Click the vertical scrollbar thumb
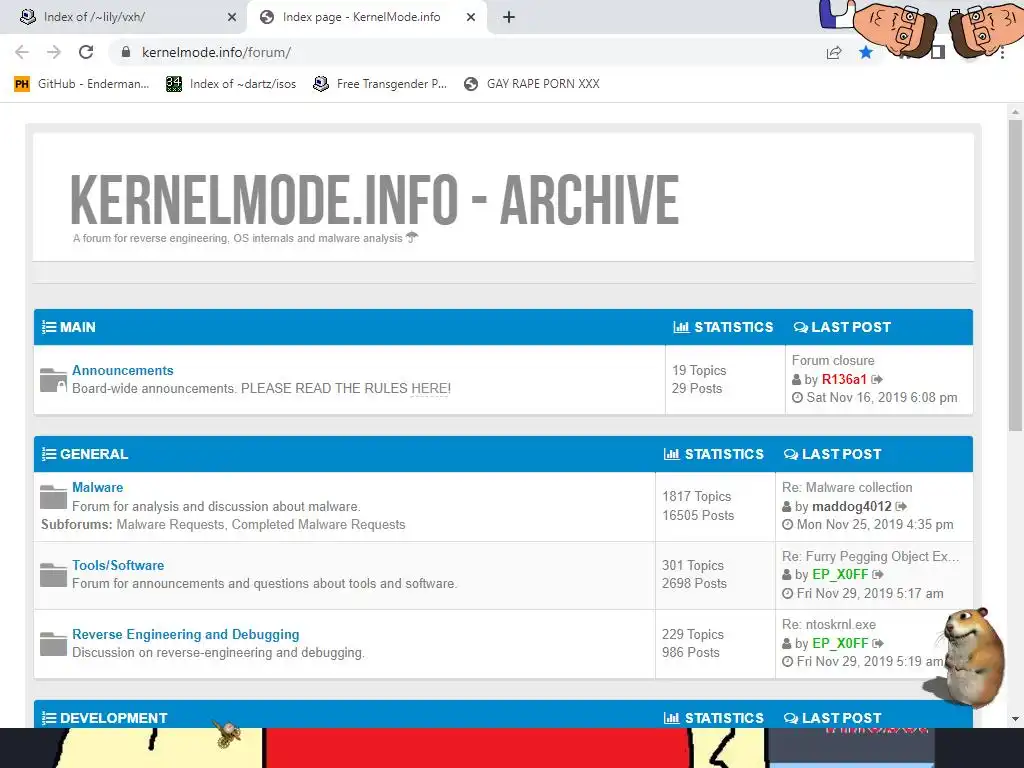The image size is (1024, 768). 1015,275
